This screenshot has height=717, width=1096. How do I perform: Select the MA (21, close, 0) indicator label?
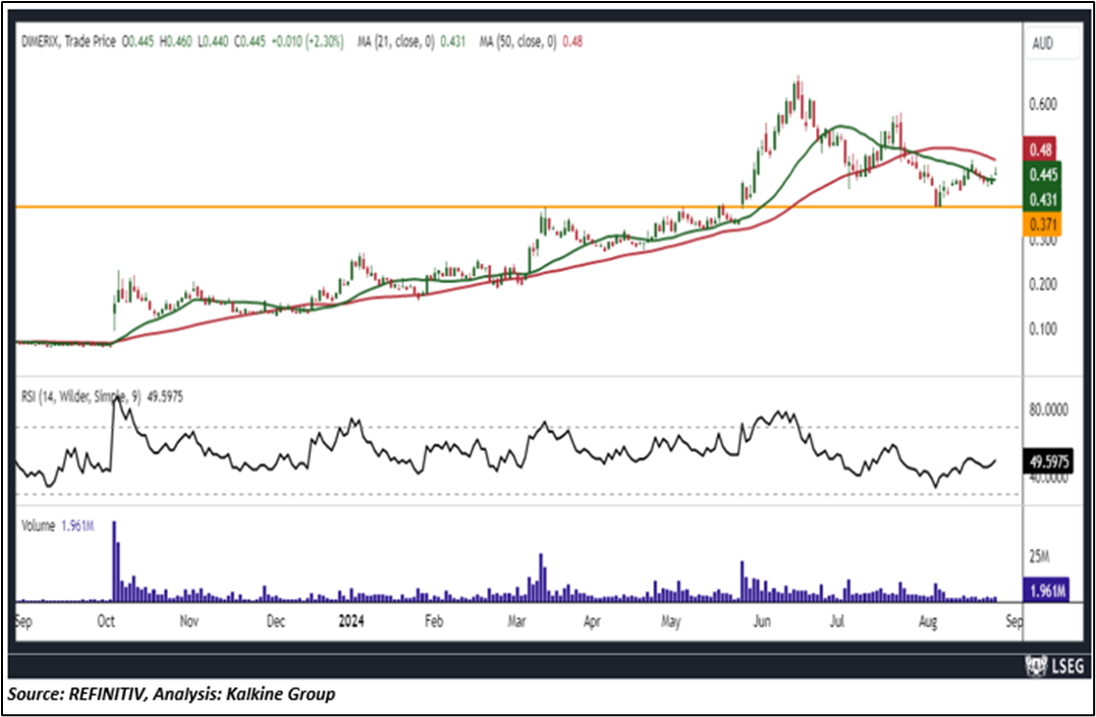pyautogui.click(x=396, y=42)
